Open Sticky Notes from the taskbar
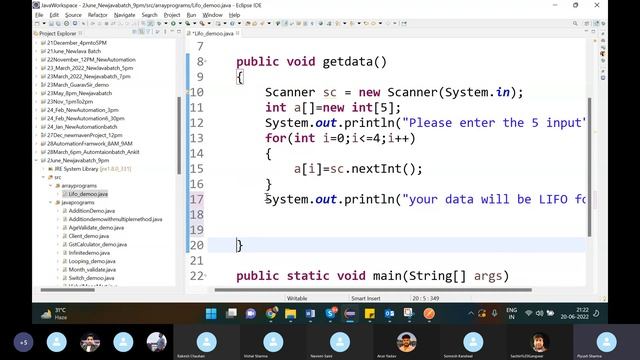Viewport: 640px width, 360px height. (x=370, y=313)
